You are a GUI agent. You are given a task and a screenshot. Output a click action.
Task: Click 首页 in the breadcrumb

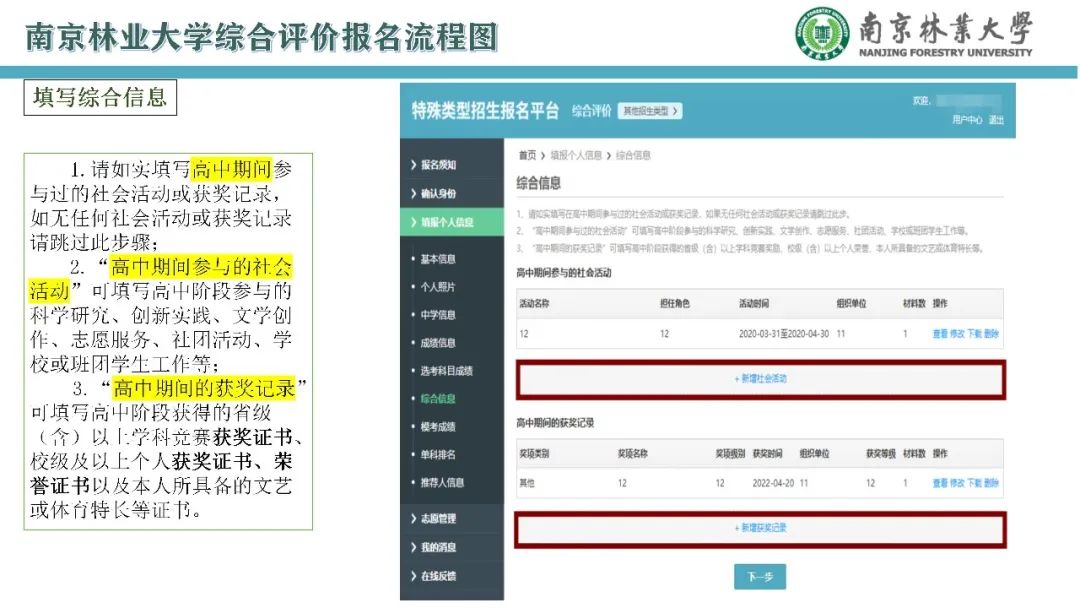(526, 155)
